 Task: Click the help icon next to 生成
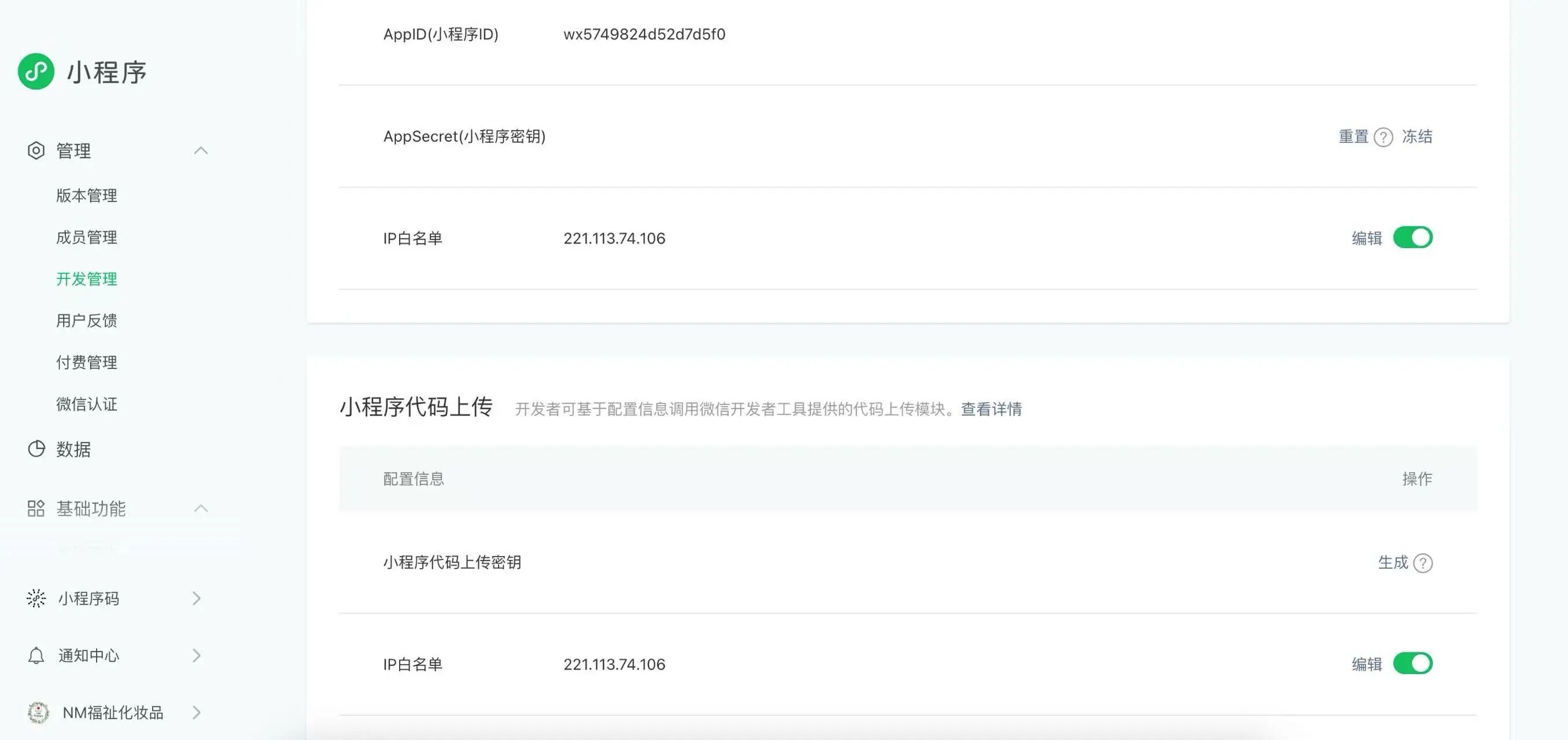[1423, 563]
